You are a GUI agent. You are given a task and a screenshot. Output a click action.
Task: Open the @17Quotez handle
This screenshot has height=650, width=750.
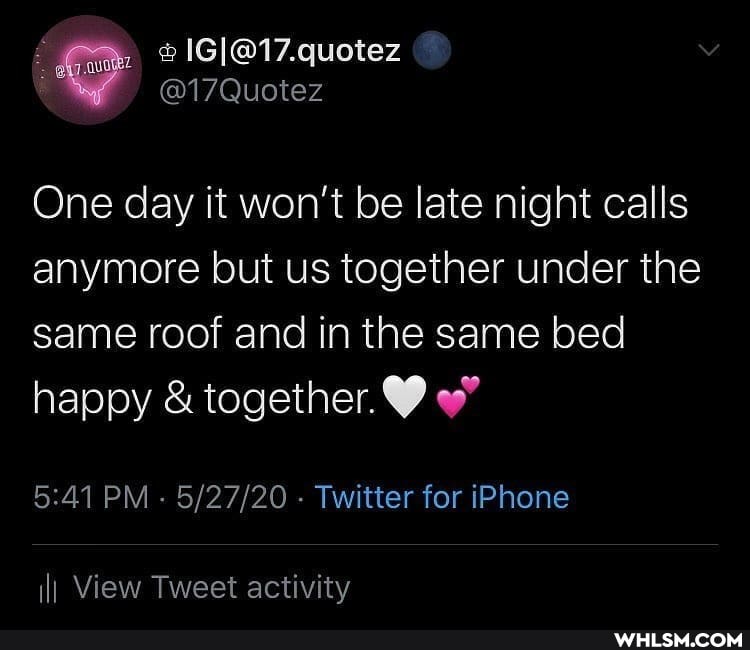click(241, 91)
